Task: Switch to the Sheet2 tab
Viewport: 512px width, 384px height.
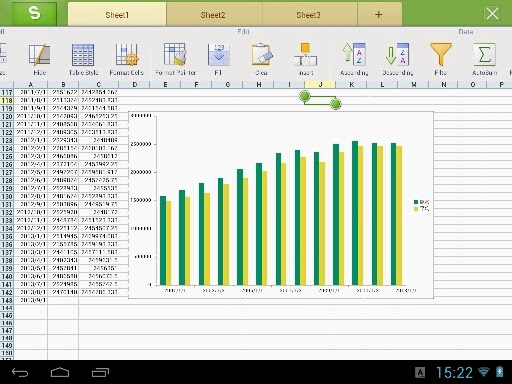Action: click(x=213, y=14)
